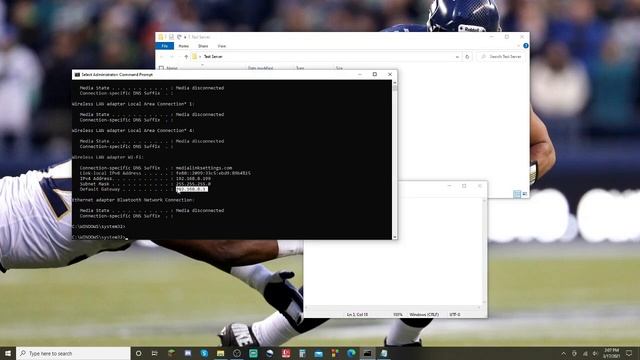The width and height of the screenshot is (640, 360).
Task: Click the IPv4 Address line
Action: [145, 179]
